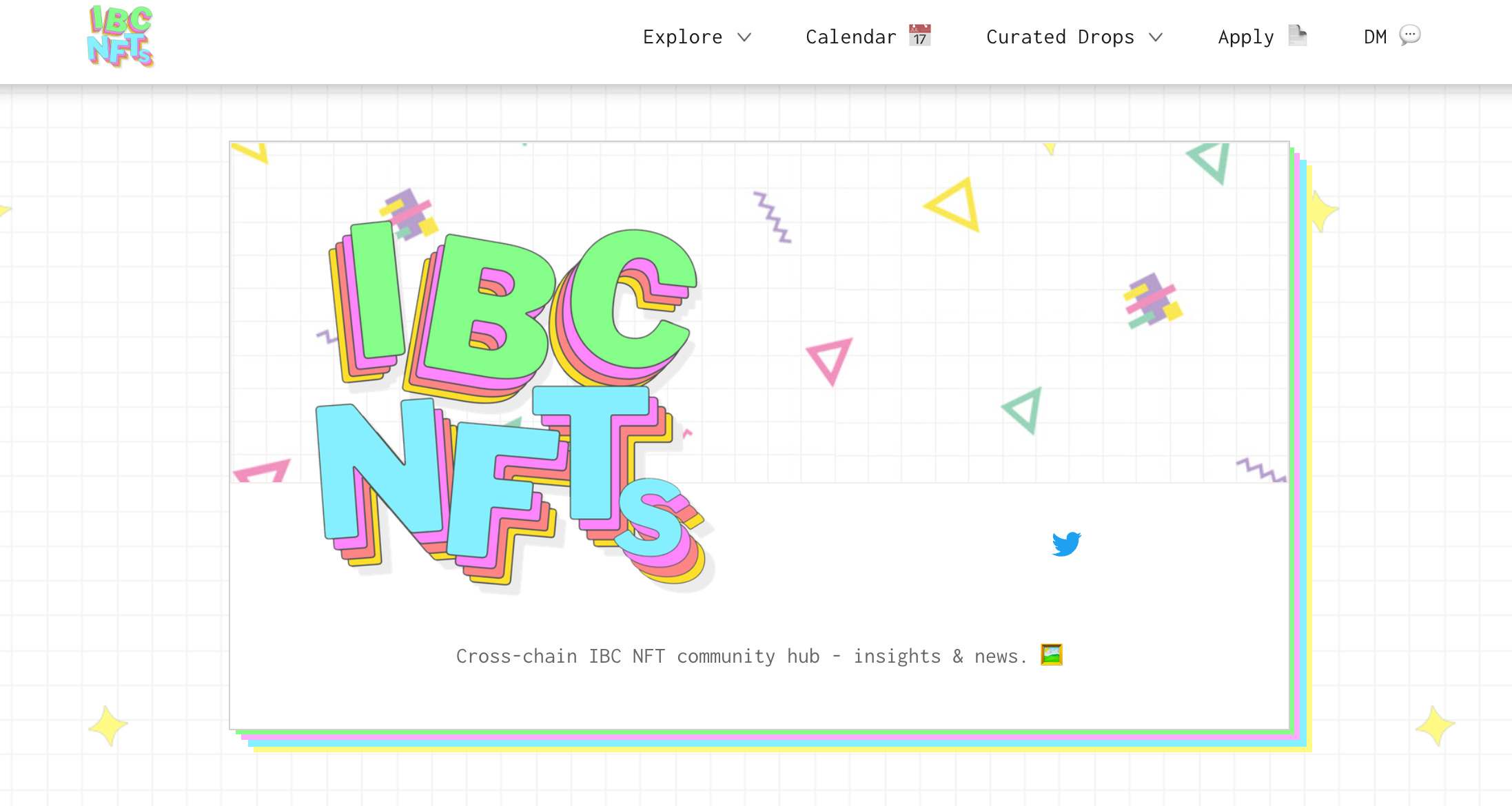Image resolution: width=1512 pixels, height=806 pixels.
Task: Go to the Calendar page
Action: [x=850, y=37]
